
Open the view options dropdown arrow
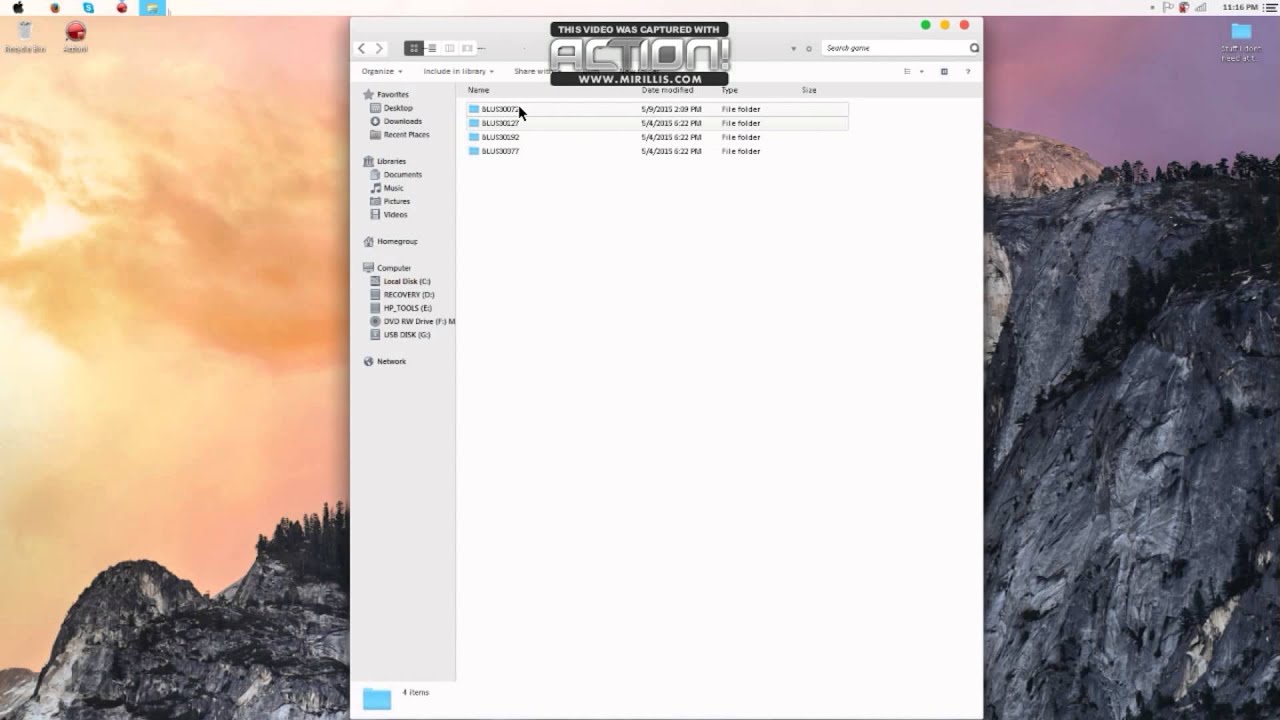click(921, 71)
